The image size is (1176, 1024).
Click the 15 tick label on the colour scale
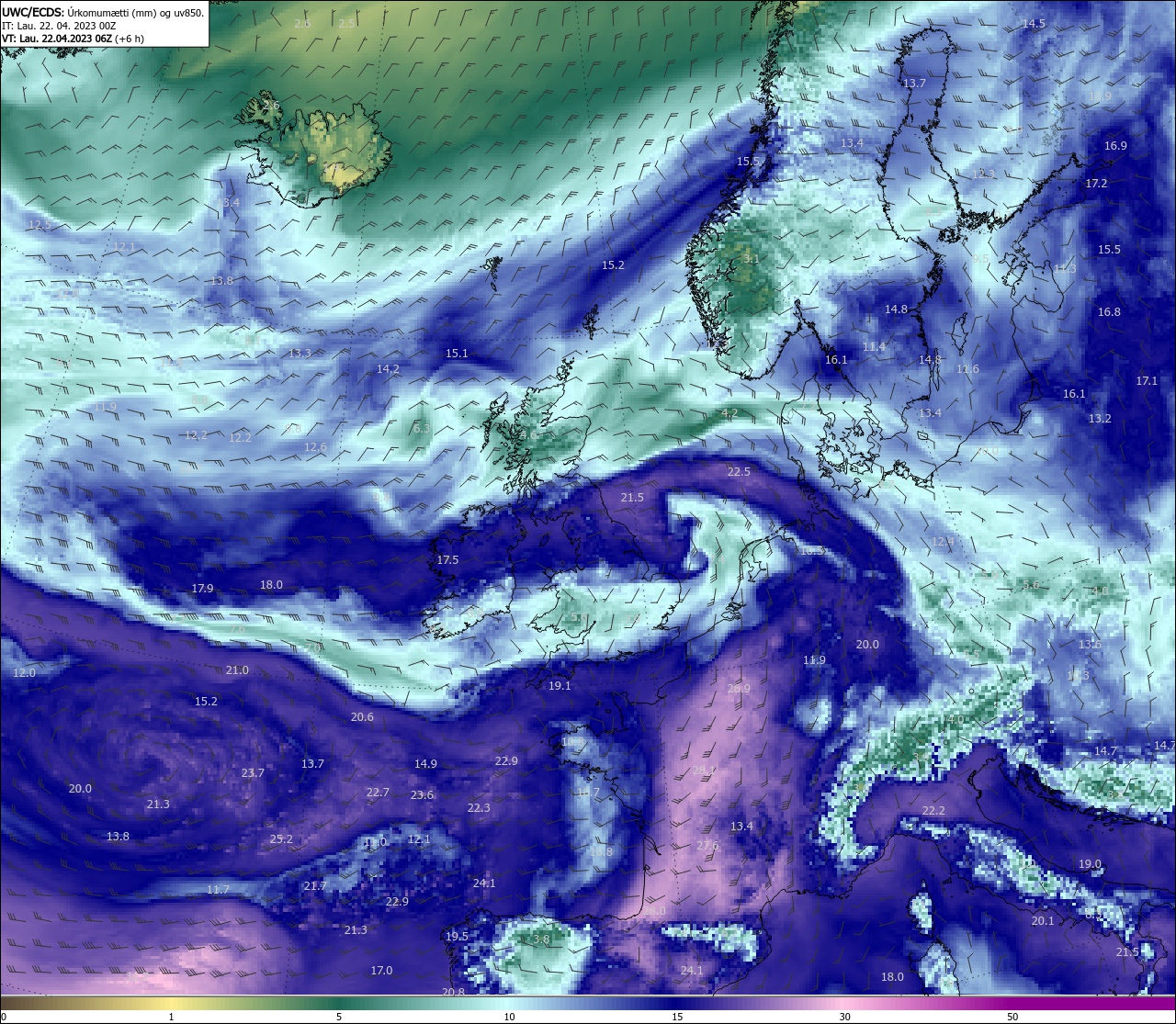click(x=677, y=1017)
